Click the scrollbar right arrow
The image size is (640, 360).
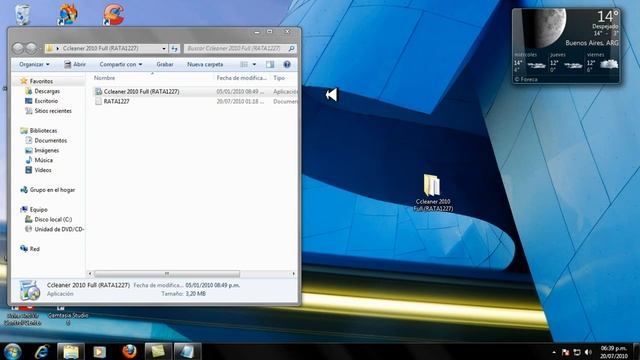[x=293, y=273]
